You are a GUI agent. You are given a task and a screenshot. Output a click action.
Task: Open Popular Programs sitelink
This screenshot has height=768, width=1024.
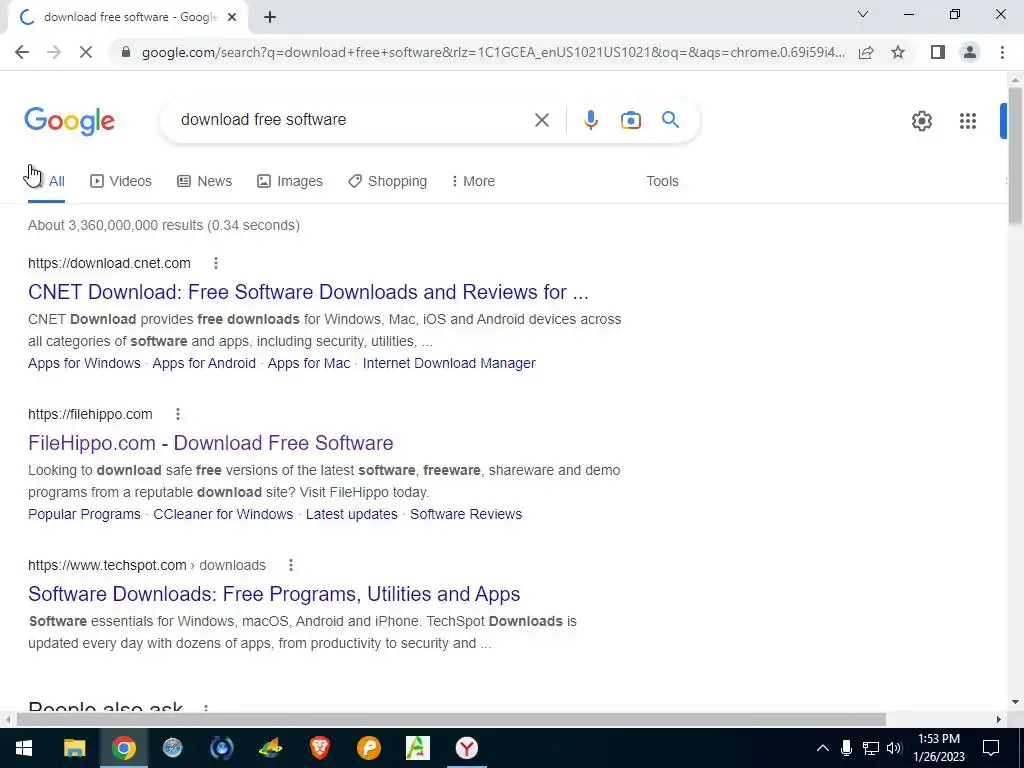84,514
